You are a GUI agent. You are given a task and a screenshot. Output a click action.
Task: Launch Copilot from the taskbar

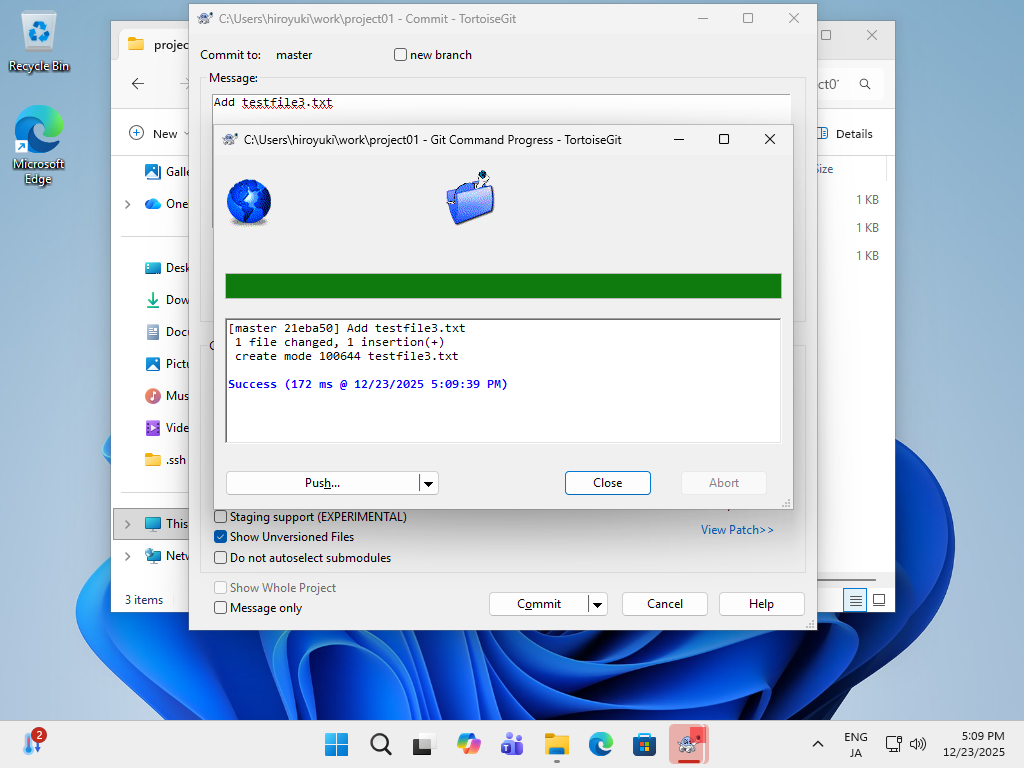(x=468, y=743)
